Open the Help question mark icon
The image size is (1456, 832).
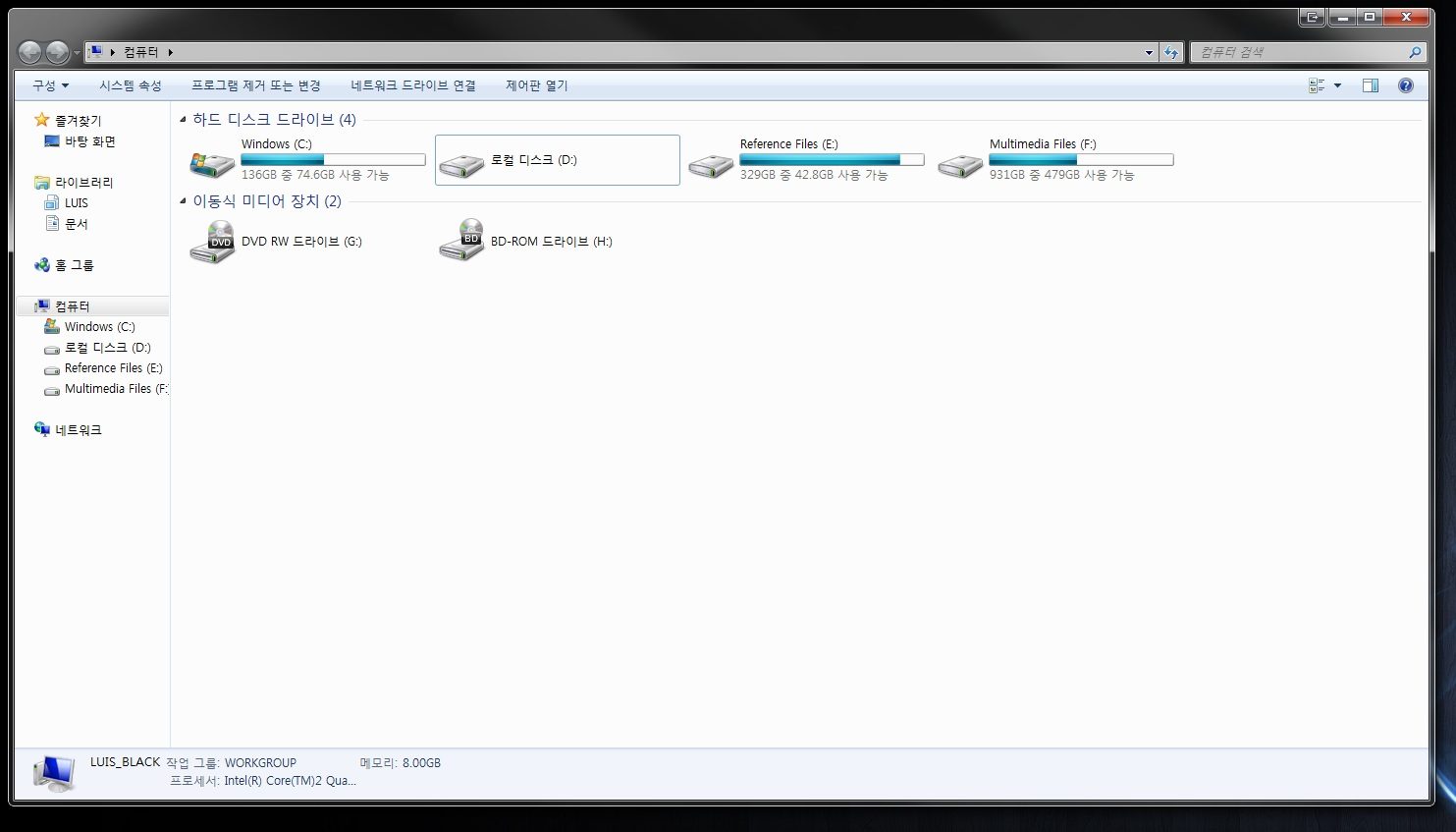point(1406,85)
